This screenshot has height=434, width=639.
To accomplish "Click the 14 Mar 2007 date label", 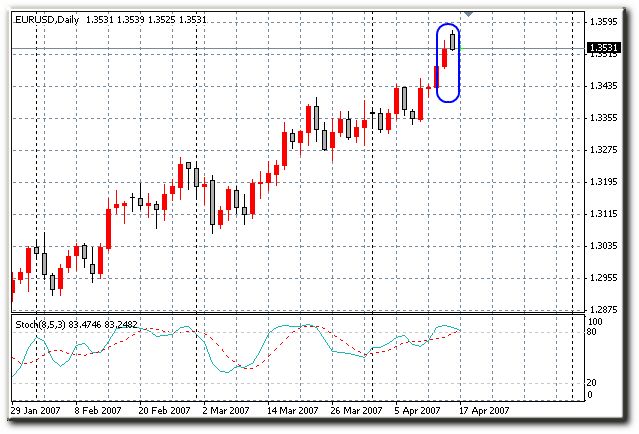I will tap(292, 410).
